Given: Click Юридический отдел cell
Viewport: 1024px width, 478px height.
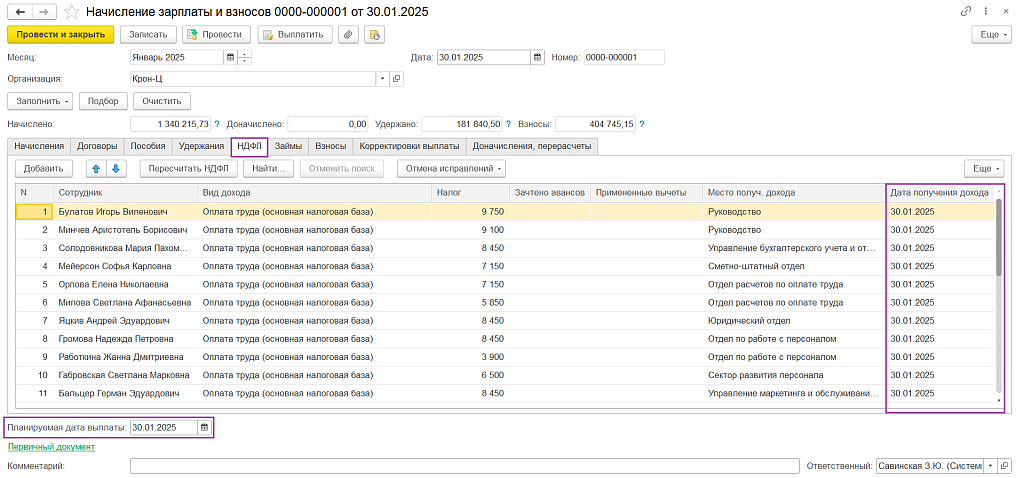Looking at the screenshot, I should click(x=794, y=321).
